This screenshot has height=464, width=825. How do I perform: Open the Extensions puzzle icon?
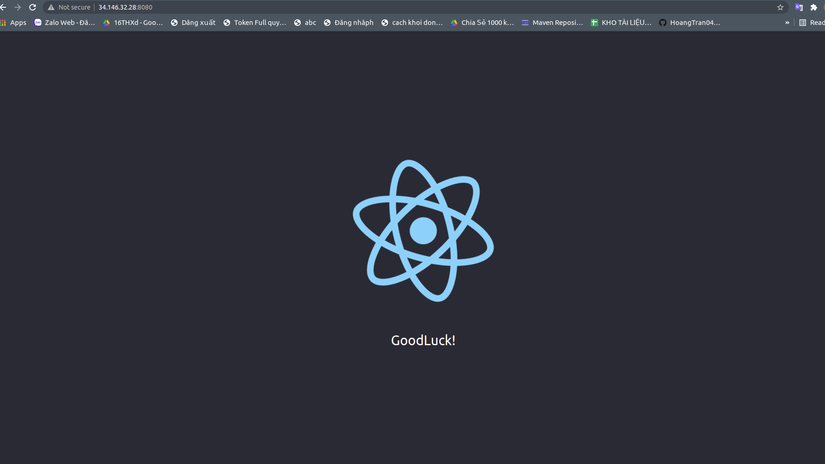point(813,7)
